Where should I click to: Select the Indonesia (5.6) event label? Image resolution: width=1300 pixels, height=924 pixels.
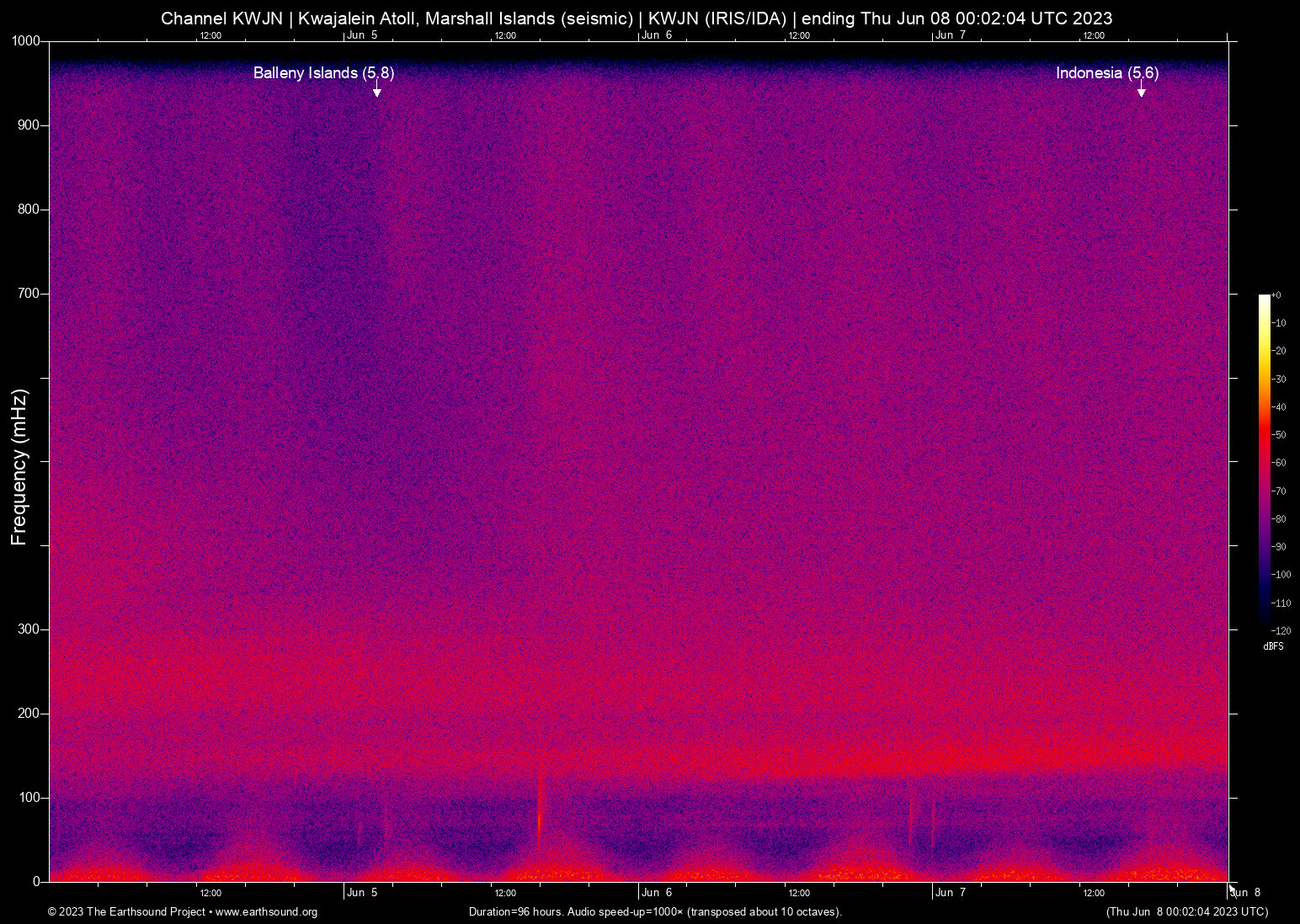pyautogui.click(x=1106, y=73)
